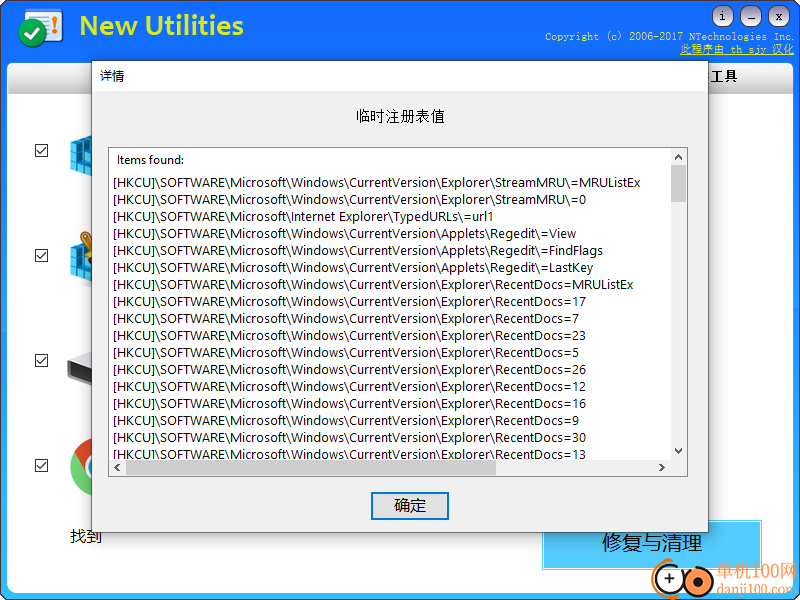The image size is (800, 600).
Task: Select the RecentDocs=12 entry
Action: [x=349, y=387]
